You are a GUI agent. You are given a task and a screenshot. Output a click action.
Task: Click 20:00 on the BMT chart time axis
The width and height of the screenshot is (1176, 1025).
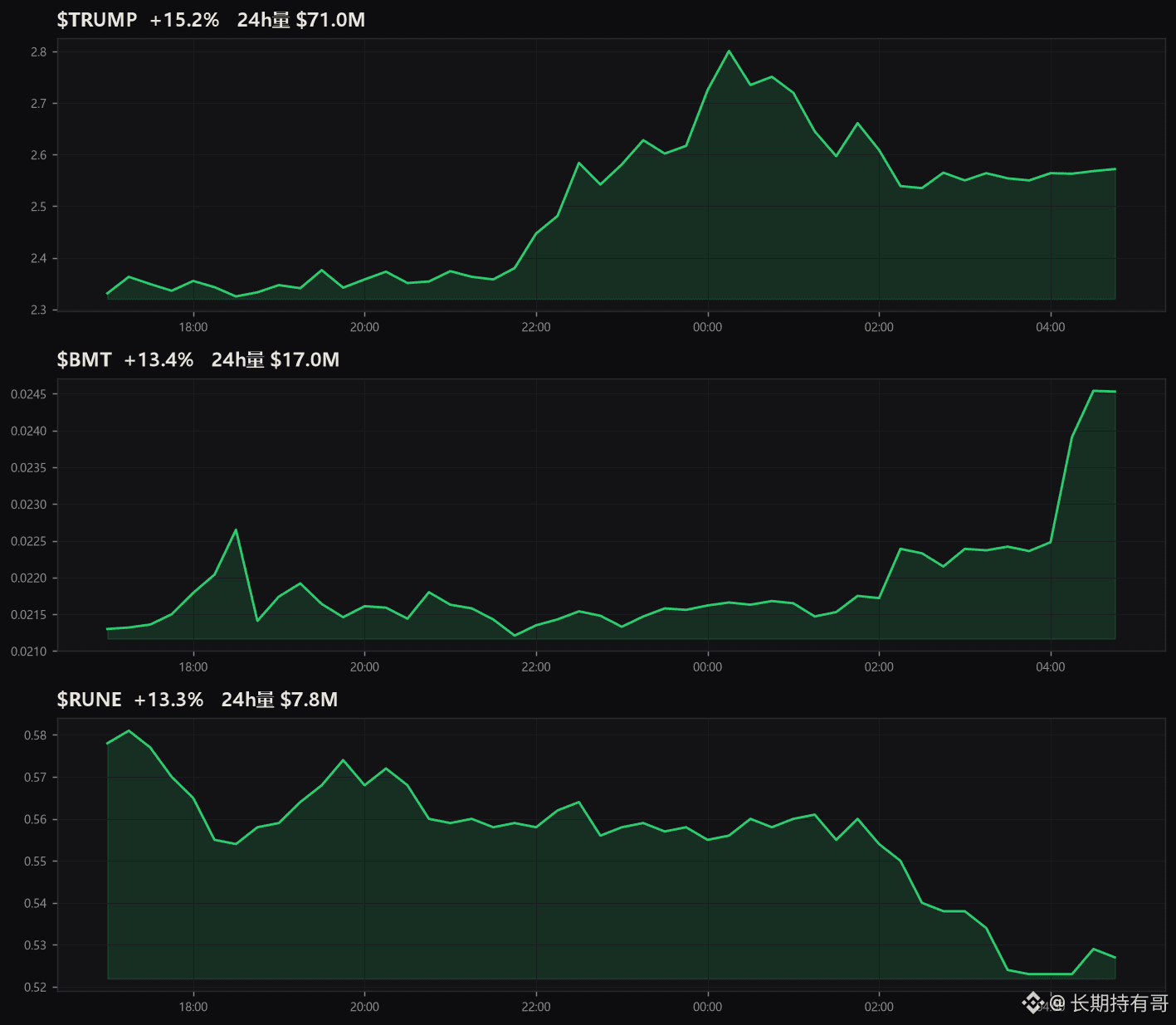364,667
